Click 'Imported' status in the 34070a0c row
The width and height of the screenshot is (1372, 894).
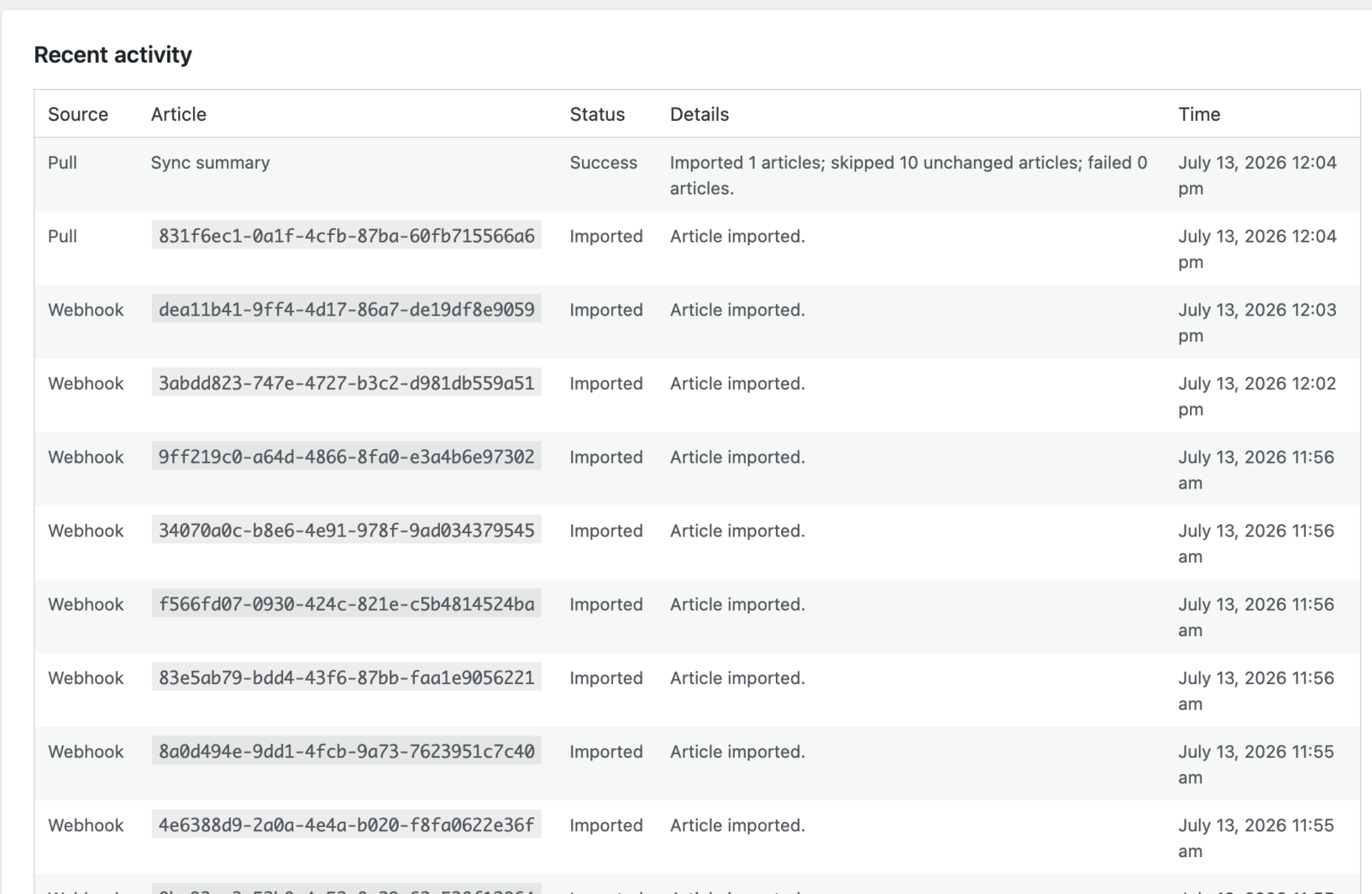point(605,531)
